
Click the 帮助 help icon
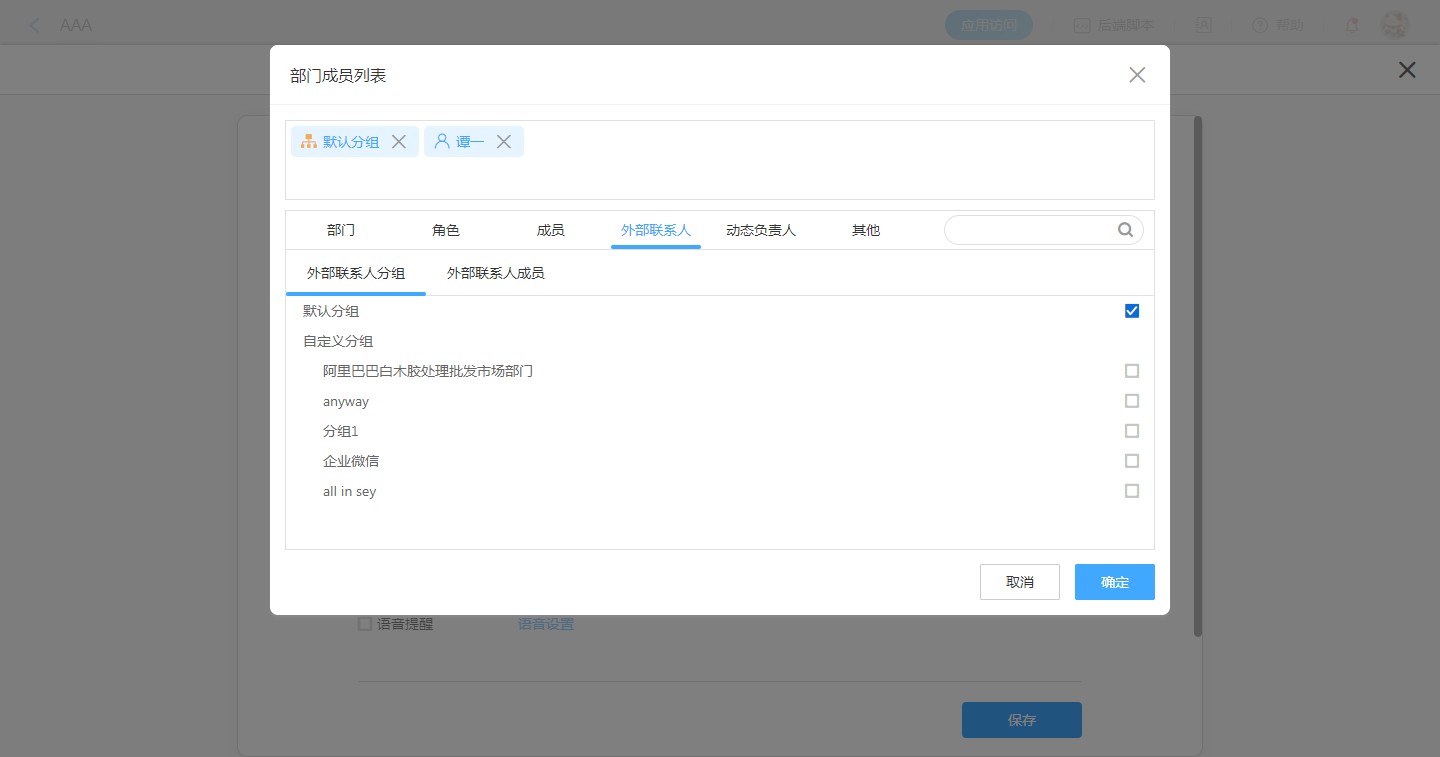(1259, 25)
